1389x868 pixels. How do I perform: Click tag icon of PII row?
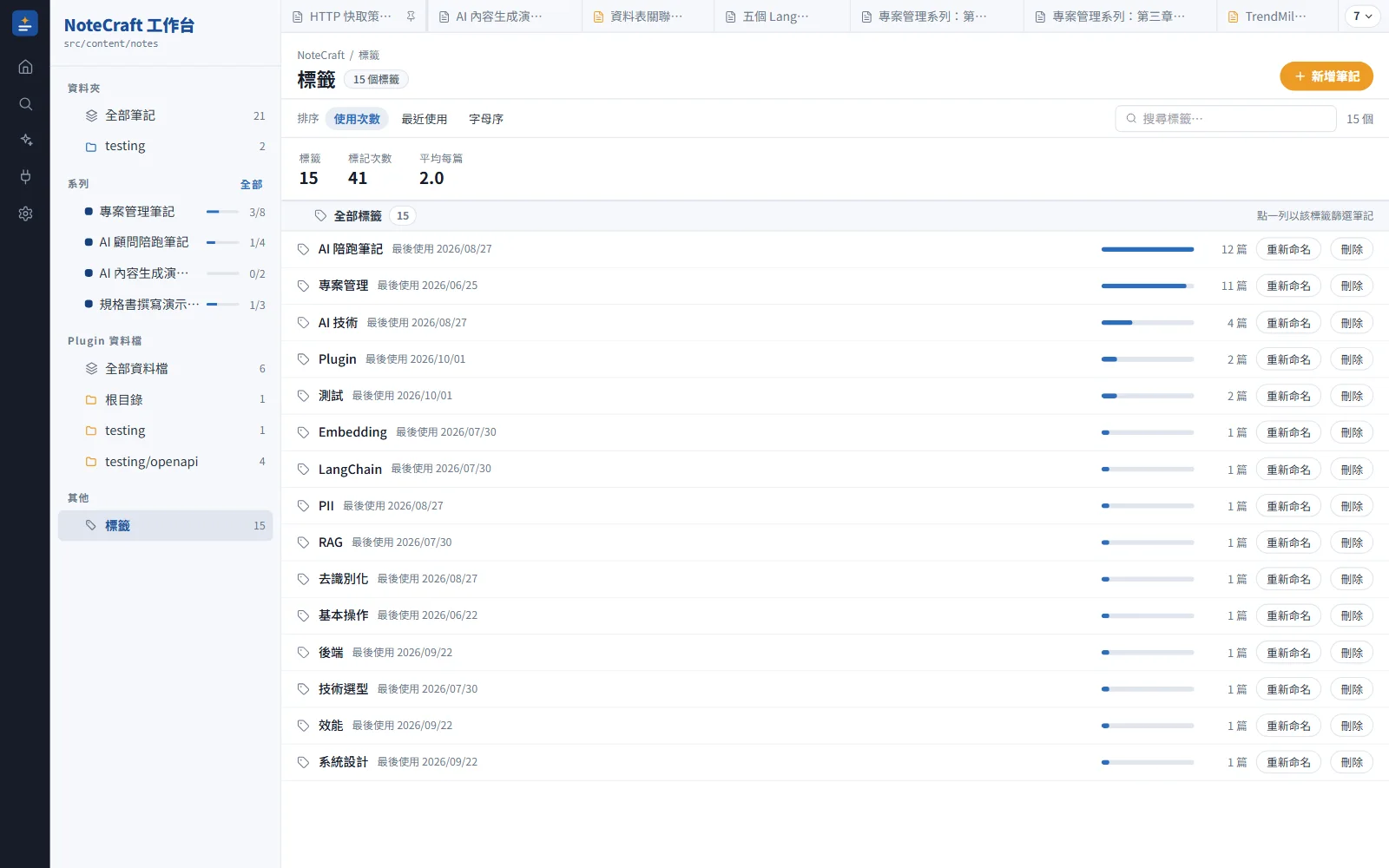[303, 506]
